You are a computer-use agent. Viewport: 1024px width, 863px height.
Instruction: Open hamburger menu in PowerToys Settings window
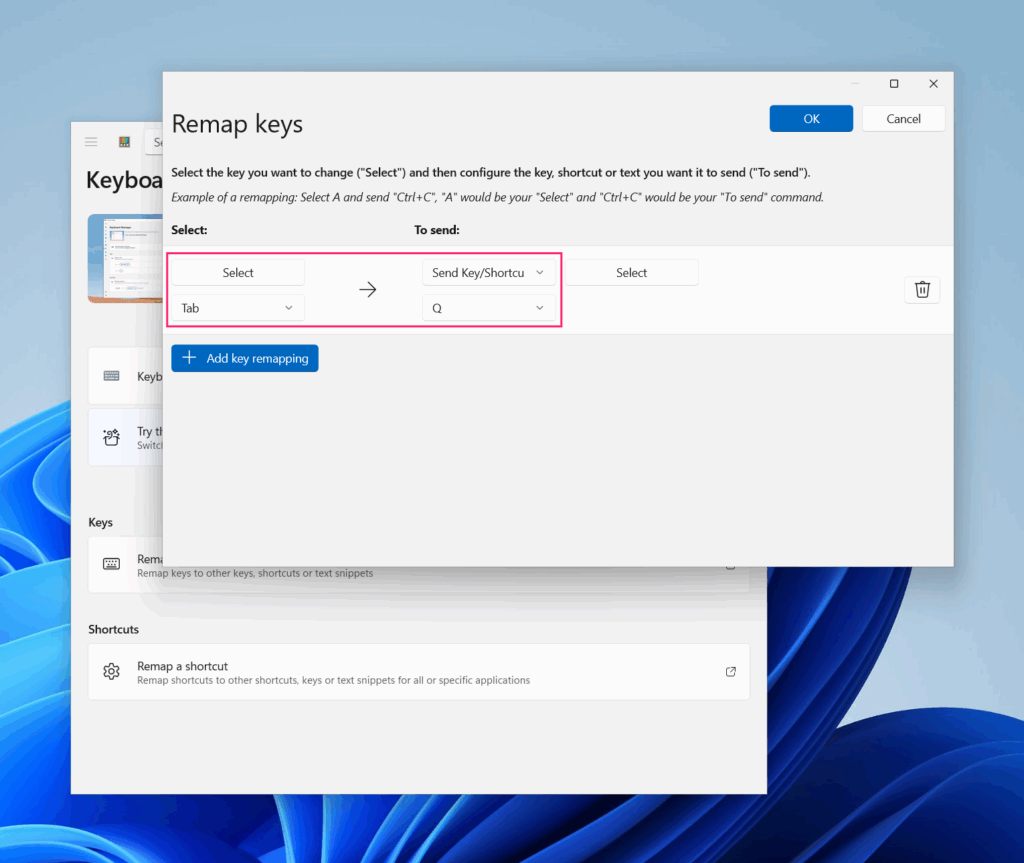[91, 142]
